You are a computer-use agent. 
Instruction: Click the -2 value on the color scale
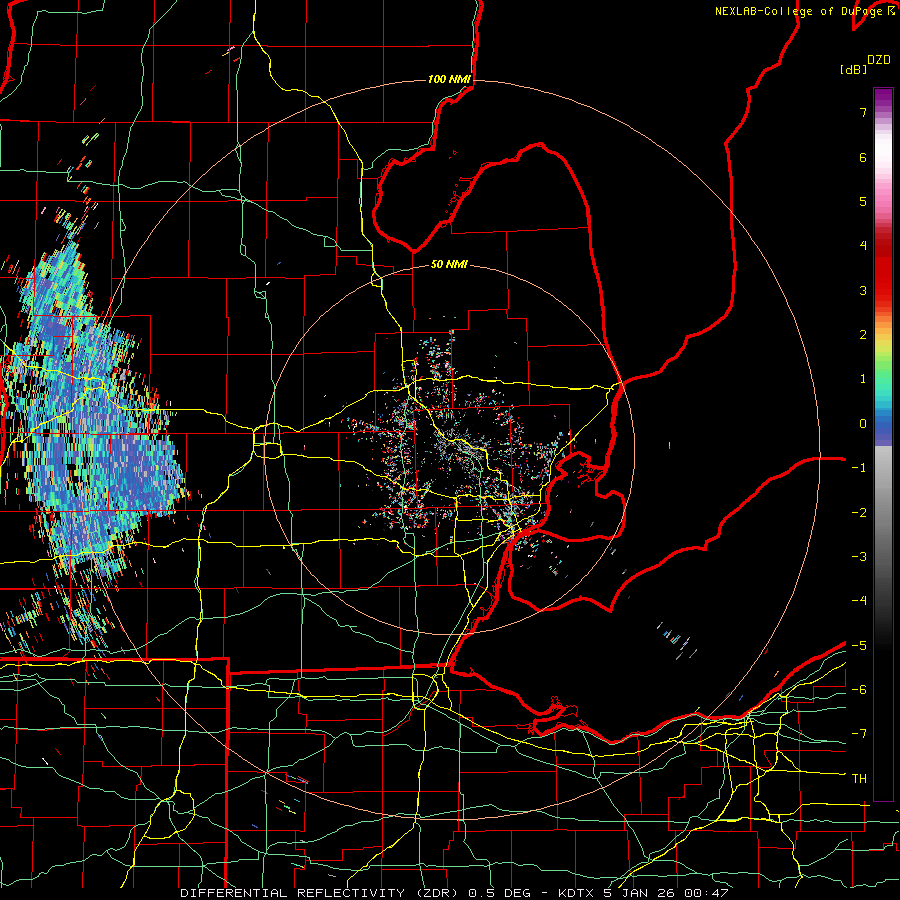point(859,512)
